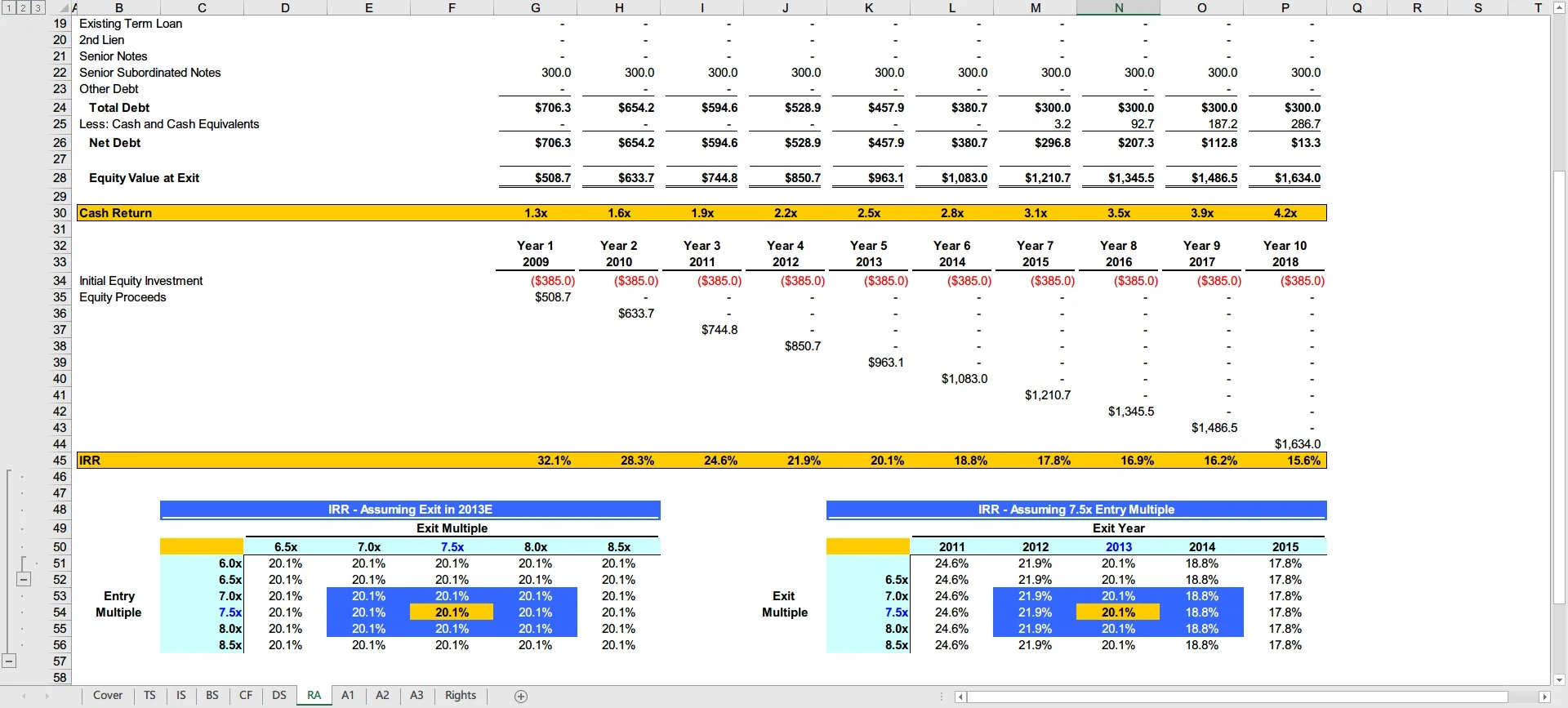
Task: Select Less: Cash and Cash Equivalents label
Action: click(x=169, y=124)
